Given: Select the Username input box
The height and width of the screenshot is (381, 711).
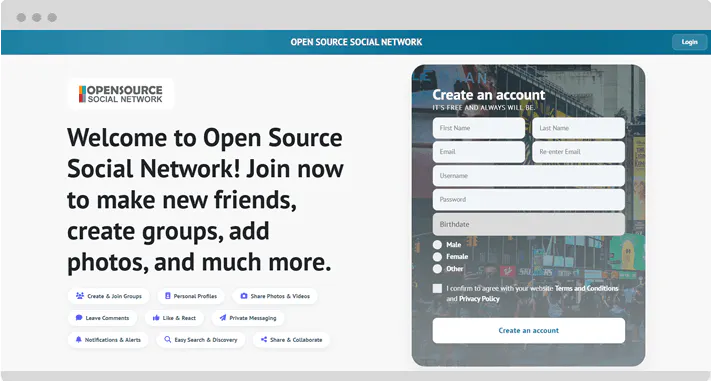Looking at the screenshot, I should [529, 176].
